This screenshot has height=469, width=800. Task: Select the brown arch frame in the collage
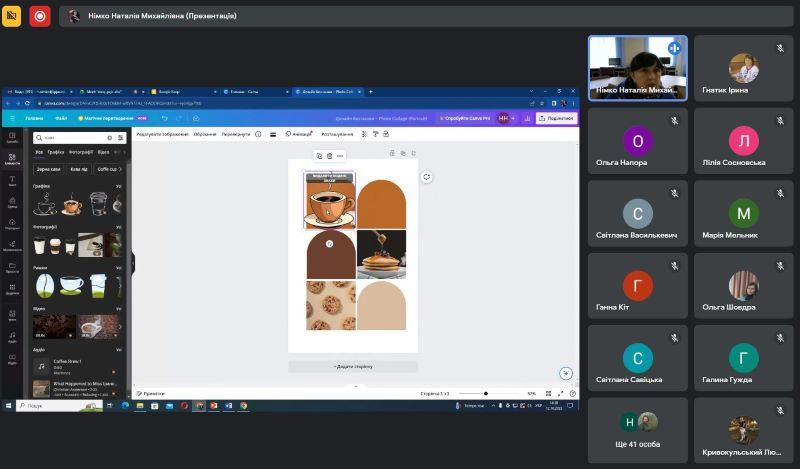click(331, 254)
